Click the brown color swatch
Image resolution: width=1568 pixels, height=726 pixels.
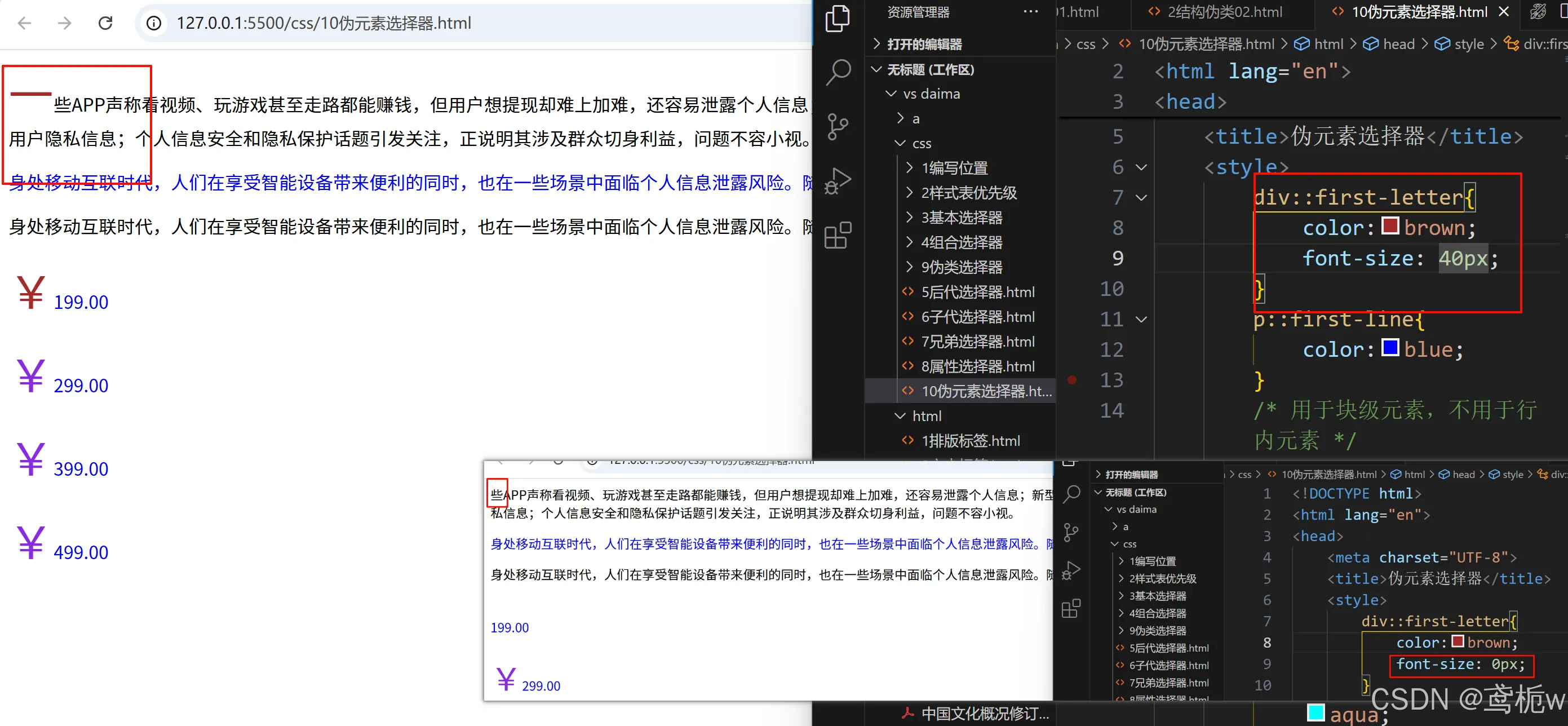1390,226
